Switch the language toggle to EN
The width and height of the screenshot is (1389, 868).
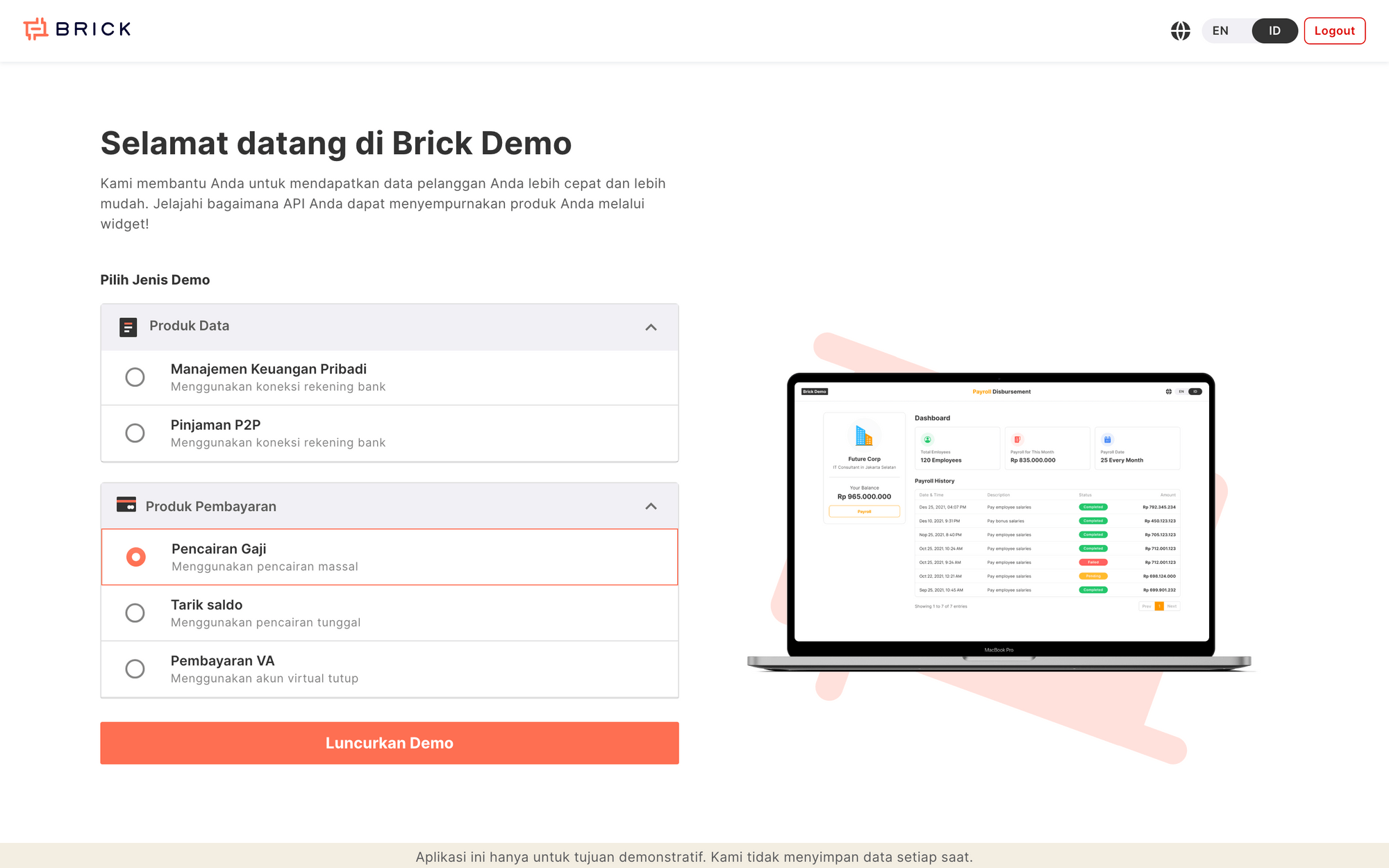point(1220,31)
